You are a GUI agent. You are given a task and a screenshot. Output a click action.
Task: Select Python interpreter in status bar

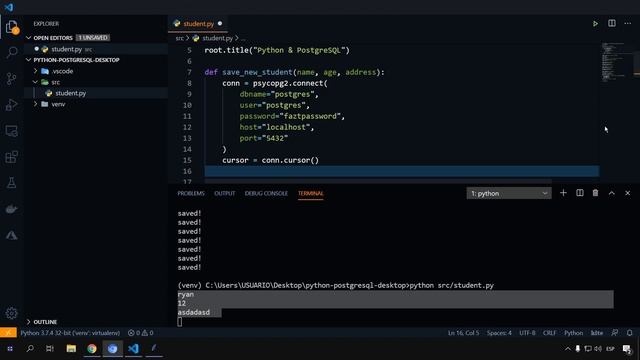click(x=70, y=333)
